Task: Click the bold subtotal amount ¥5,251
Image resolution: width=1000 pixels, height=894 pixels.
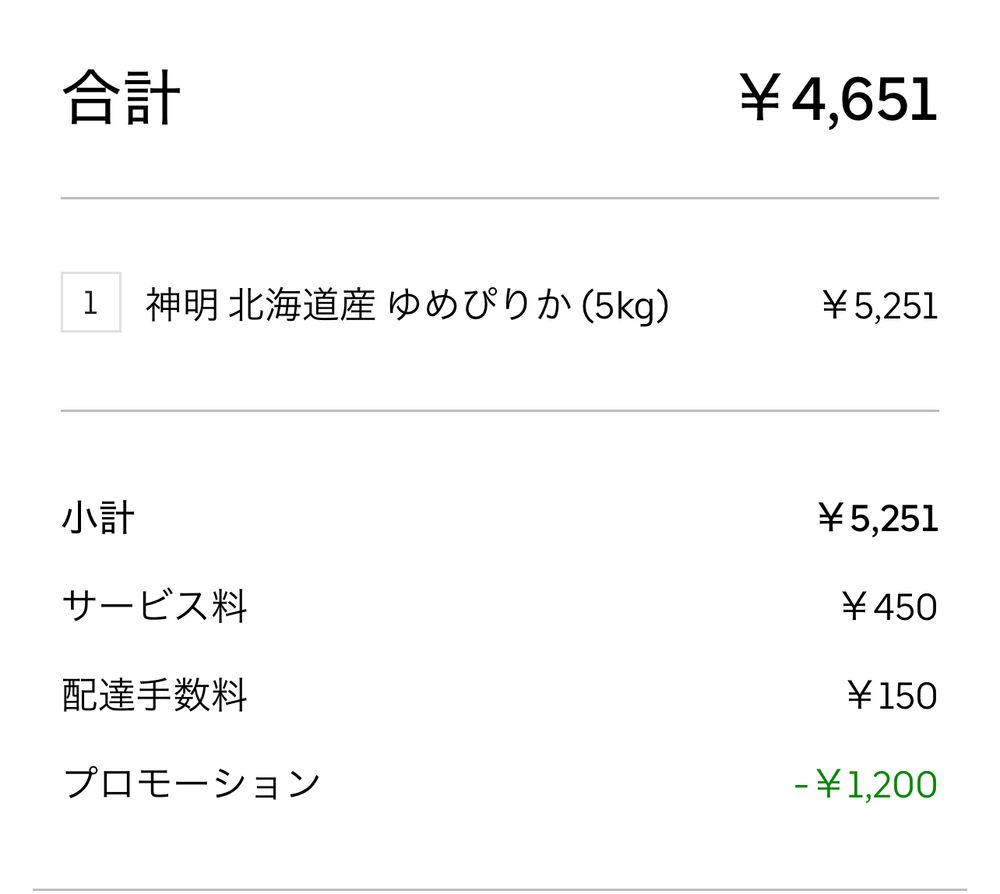Action: [x=878, y=518]
